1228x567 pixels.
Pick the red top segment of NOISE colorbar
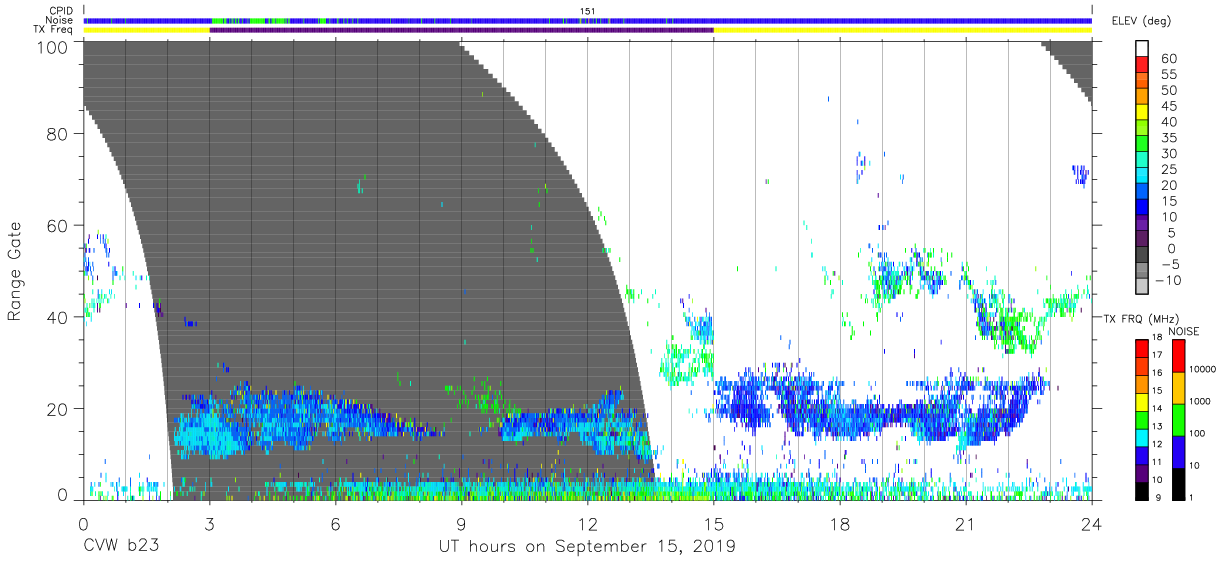click(x=1178, y=355)
